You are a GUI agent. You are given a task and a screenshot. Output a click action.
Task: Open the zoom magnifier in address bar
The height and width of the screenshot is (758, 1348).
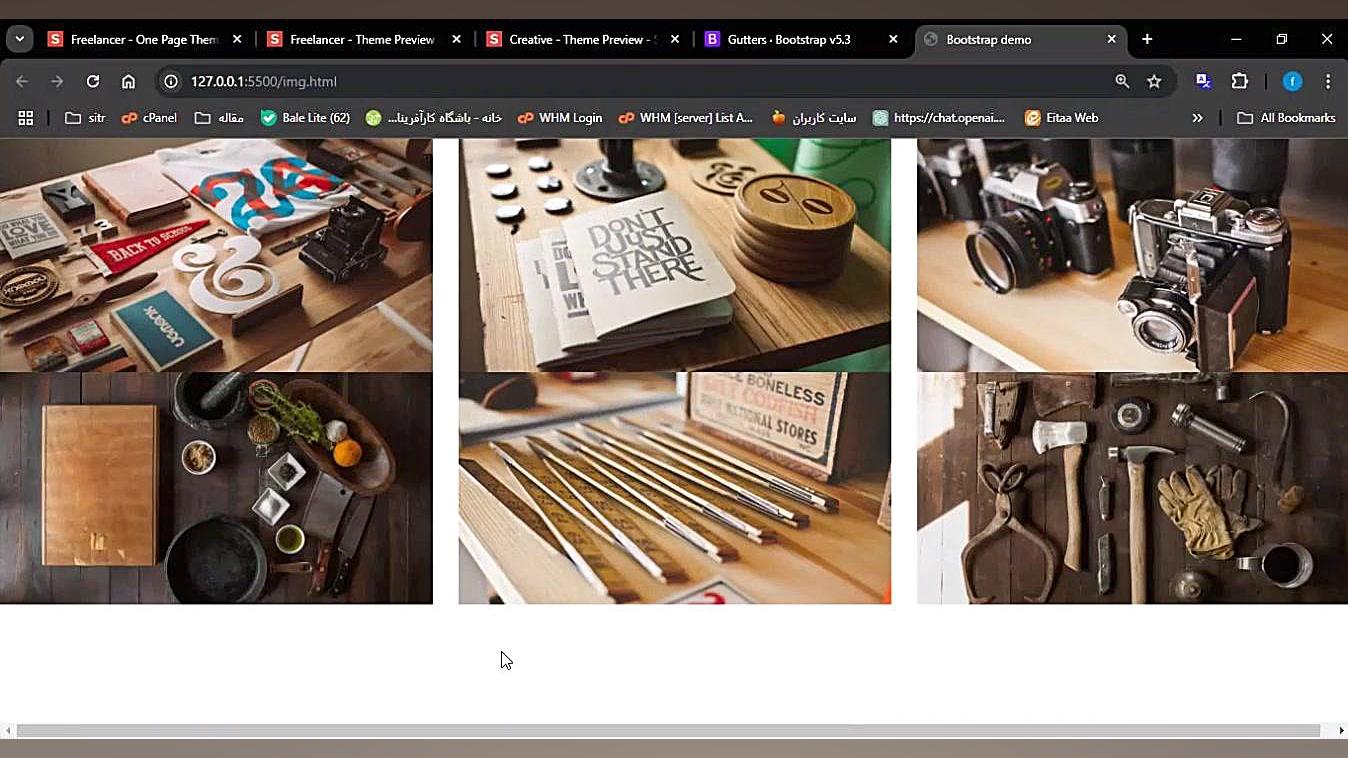(1122, 81)
